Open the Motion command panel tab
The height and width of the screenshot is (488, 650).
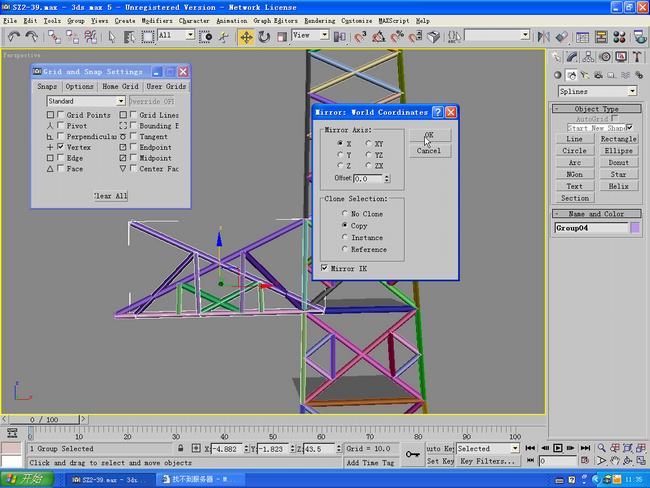[605, 57]
